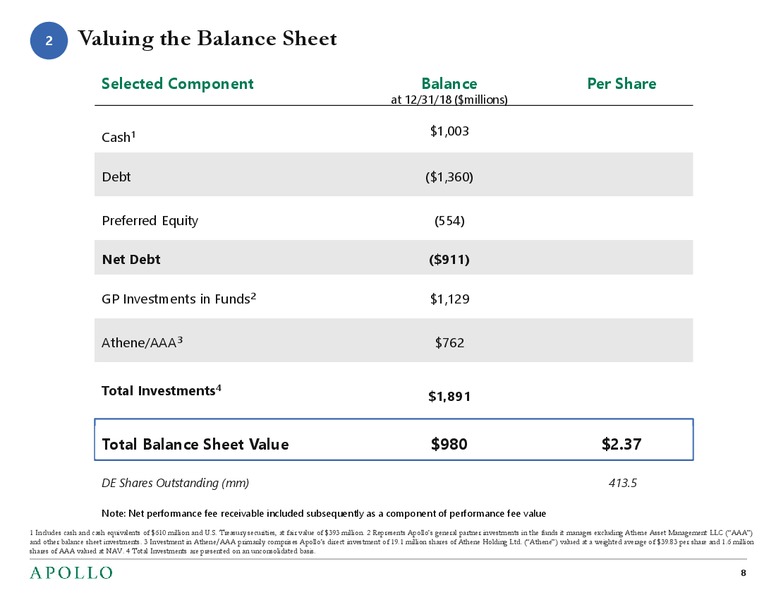776x600 pixels.
Task: Click 'Total Balance Sheet Value' label
Action: coord(195,444)
